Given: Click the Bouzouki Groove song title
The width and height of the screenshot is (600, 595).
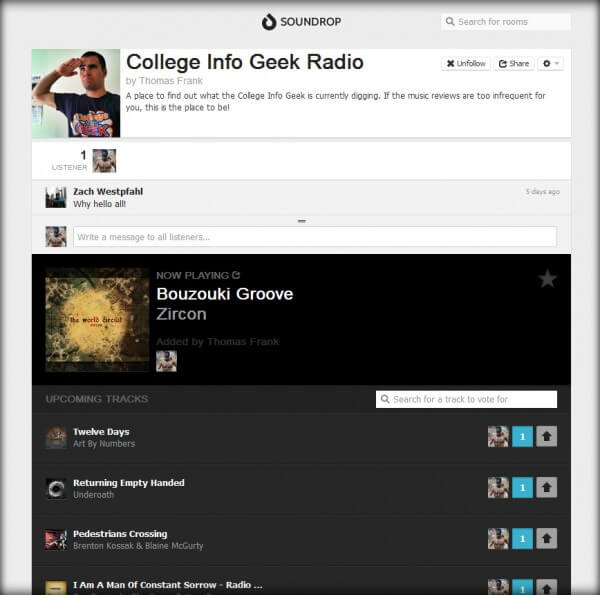Looking at the screenshot, I should (225, 294).
